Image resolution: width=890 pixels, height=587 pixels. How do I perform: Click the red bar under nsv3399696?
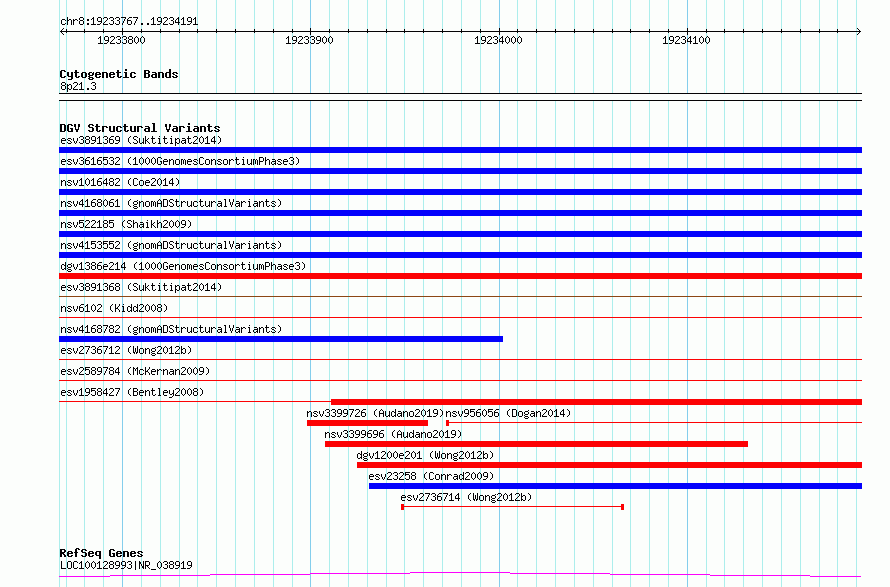(536, 444)
